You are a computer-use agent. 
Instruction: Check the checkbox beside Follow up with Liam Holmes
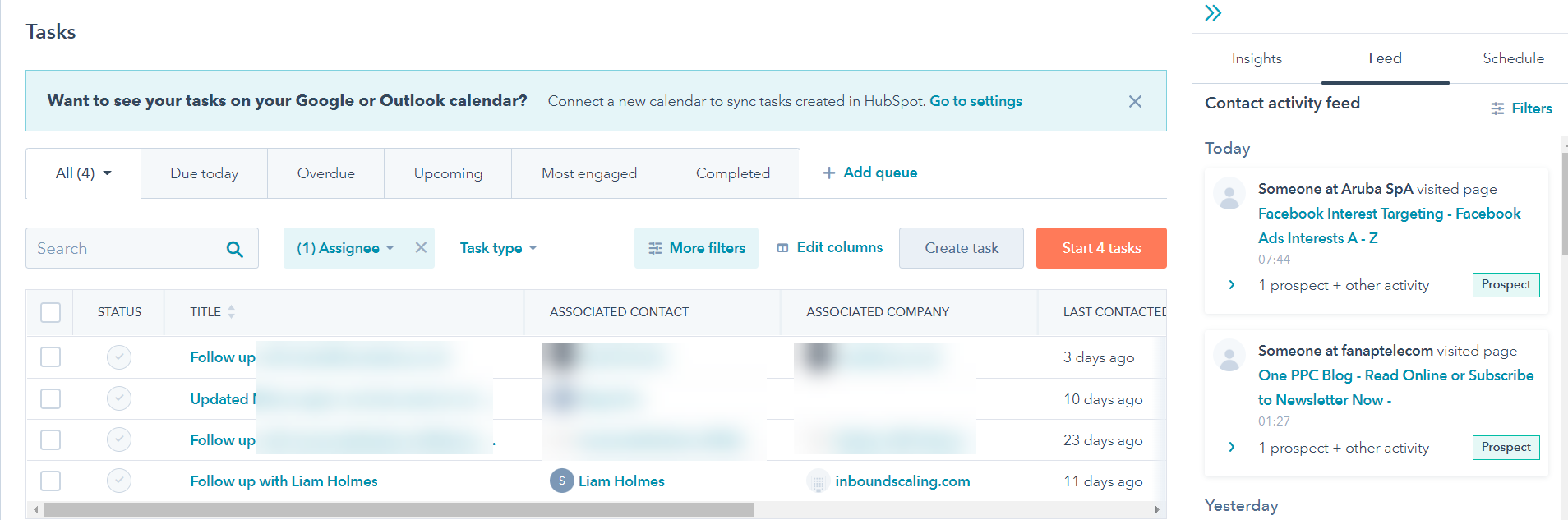click(50, 481)
